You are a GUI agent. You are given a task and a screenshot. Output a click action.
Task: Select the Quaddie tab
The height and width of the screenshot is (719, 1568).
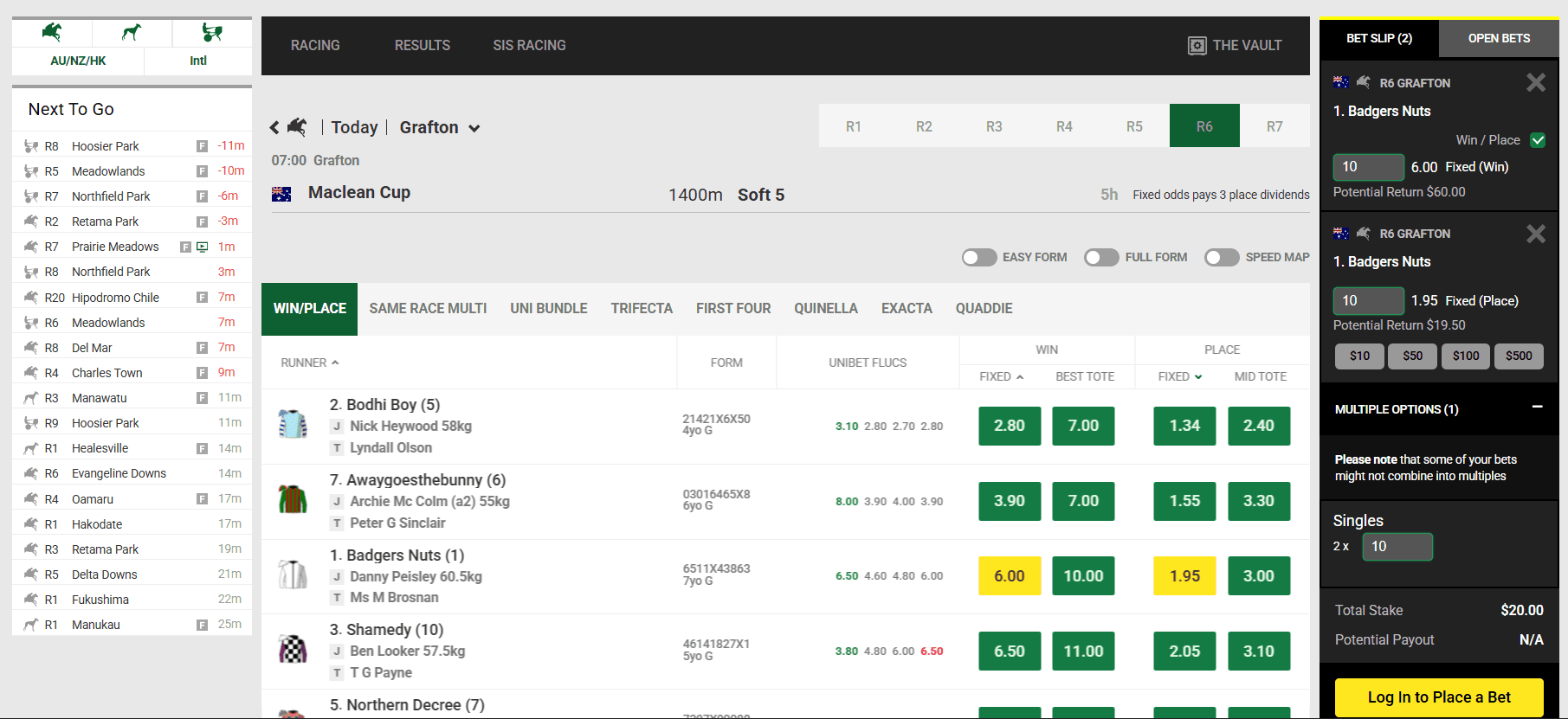[x=984, y=309]
